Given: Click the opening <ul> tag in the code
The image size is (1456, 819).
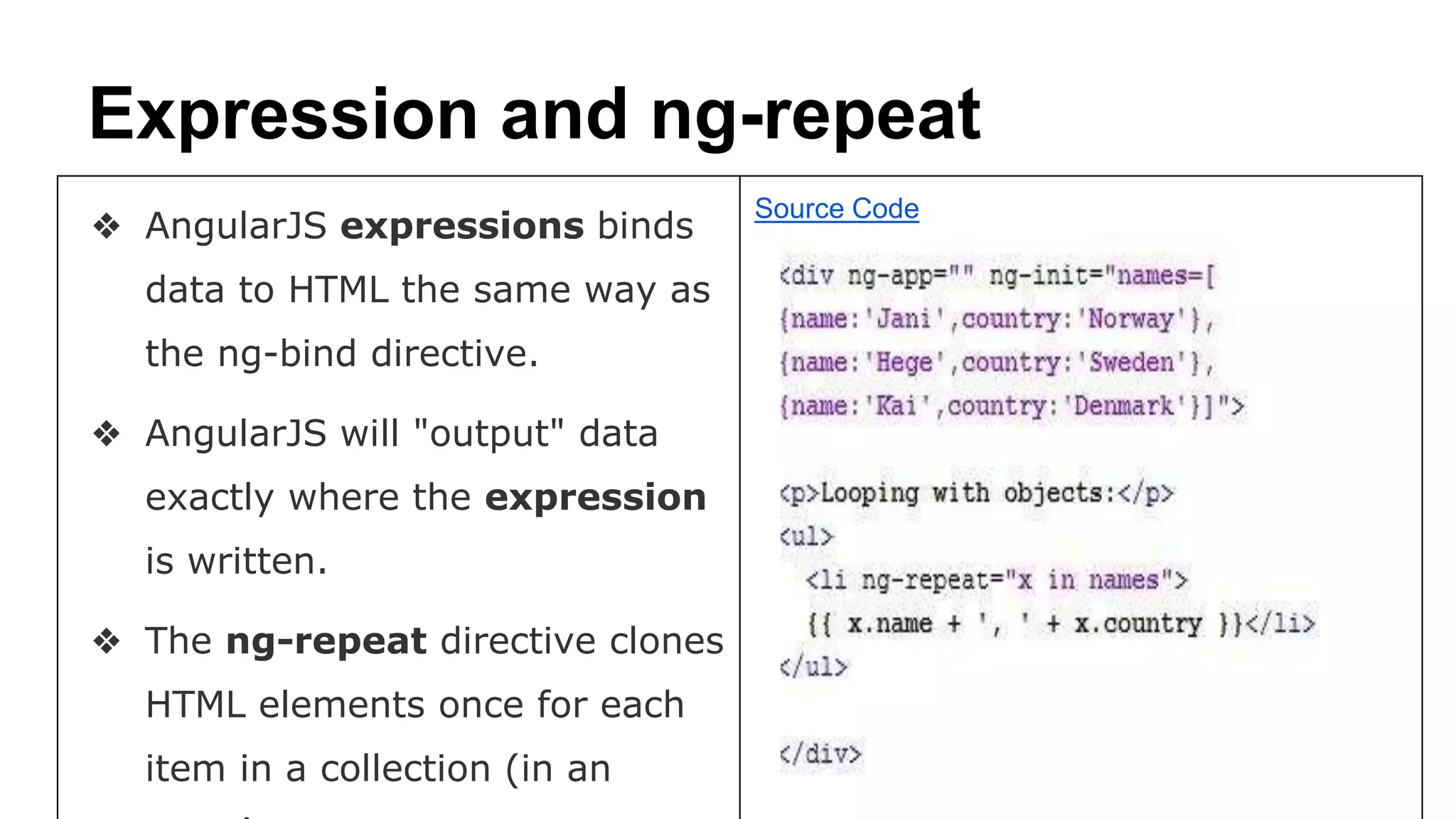Looking at the screenshot, I should click(806, 537).
